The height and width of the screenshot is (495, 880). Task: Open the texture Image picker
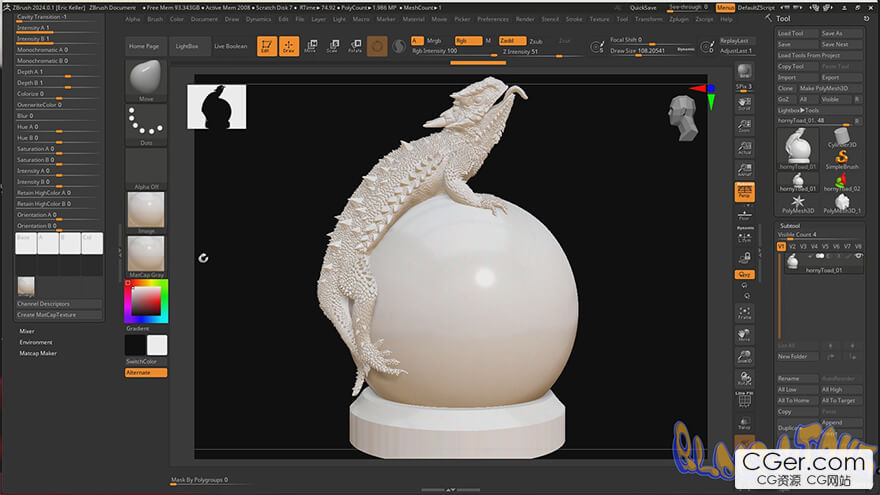(146, 212)
